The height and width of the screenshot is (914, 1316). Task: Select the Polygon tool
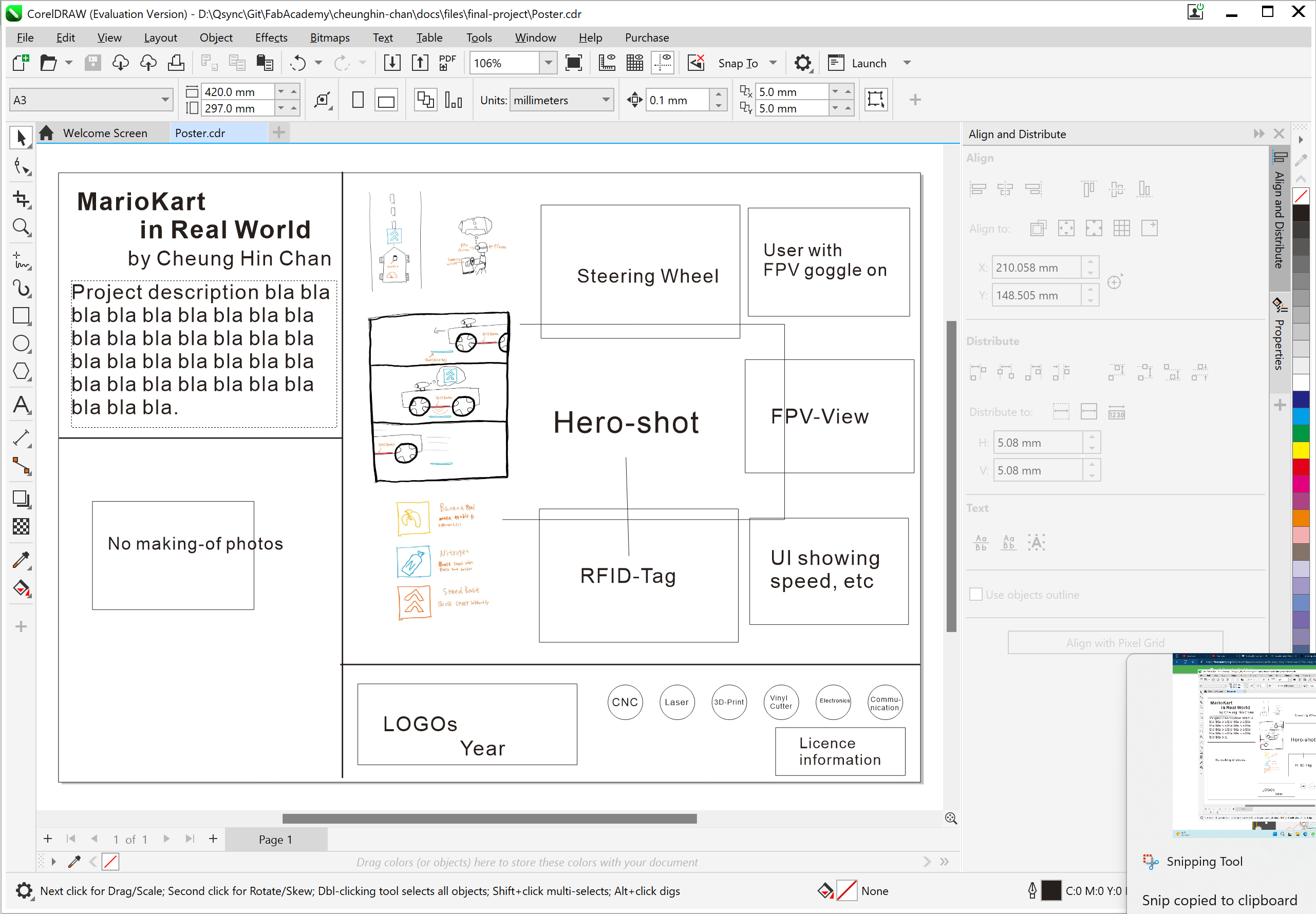click(x=21, y=371)
